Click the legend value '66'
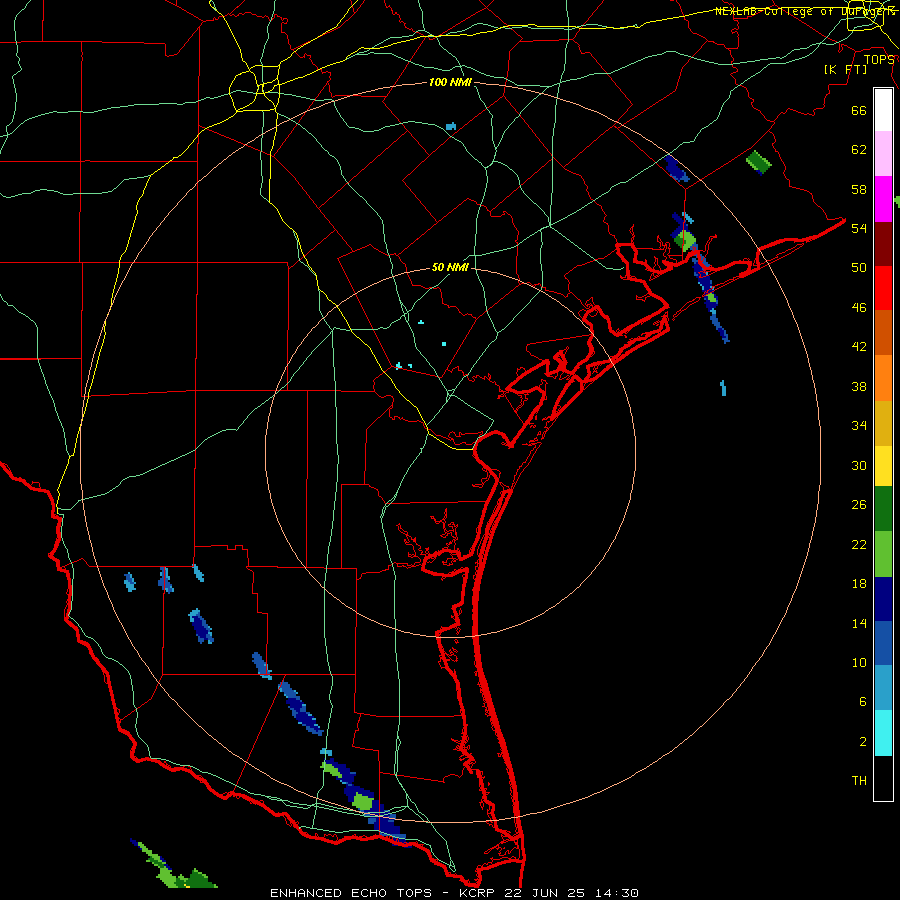This screenshot has height=900, width=900. coord(859,111)
